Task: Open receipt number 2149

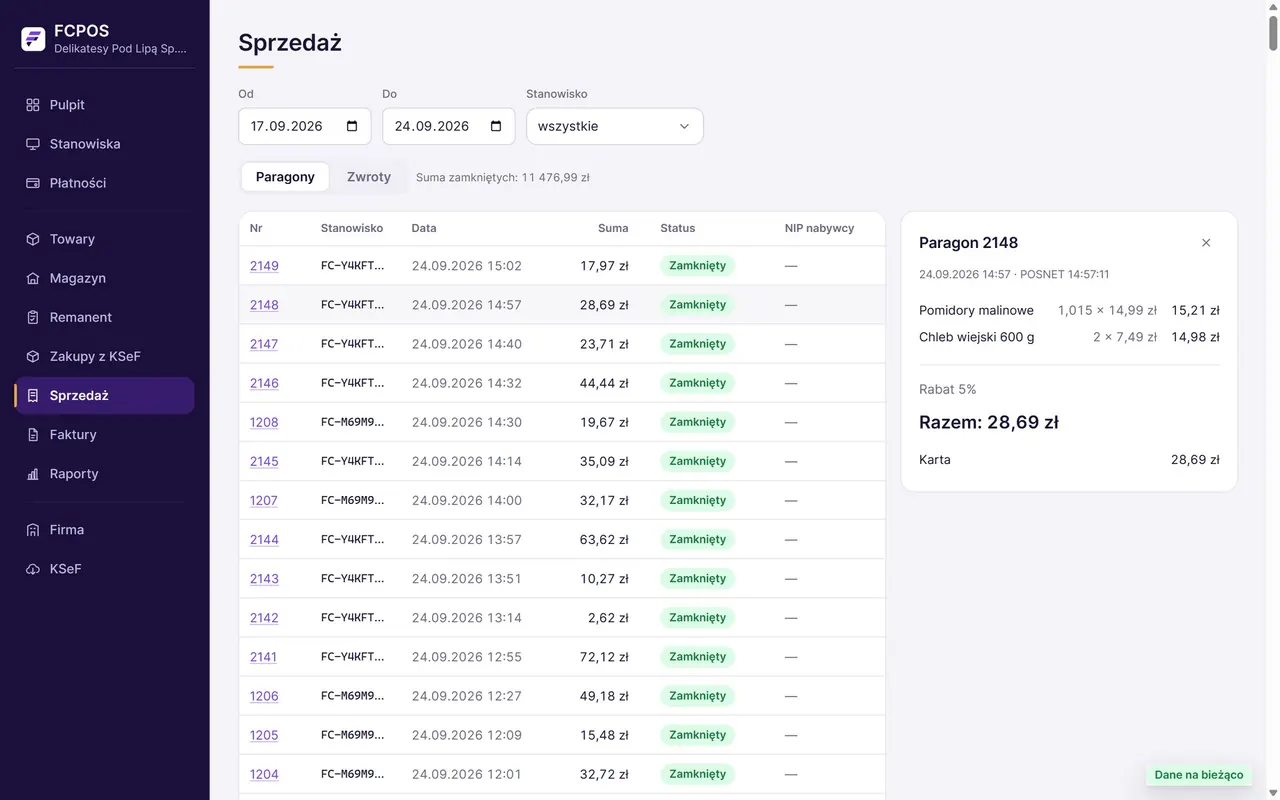Action: click(x=264, y=266)
